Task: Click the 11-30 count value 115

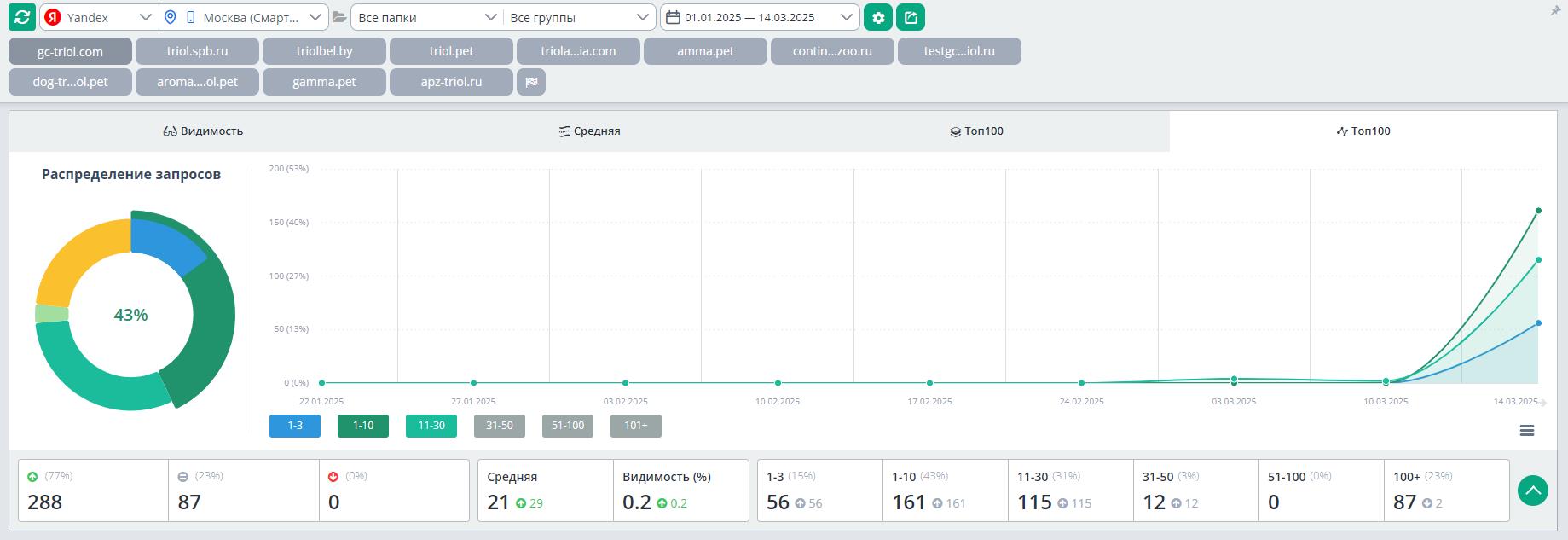Action: coord(1034,502)
